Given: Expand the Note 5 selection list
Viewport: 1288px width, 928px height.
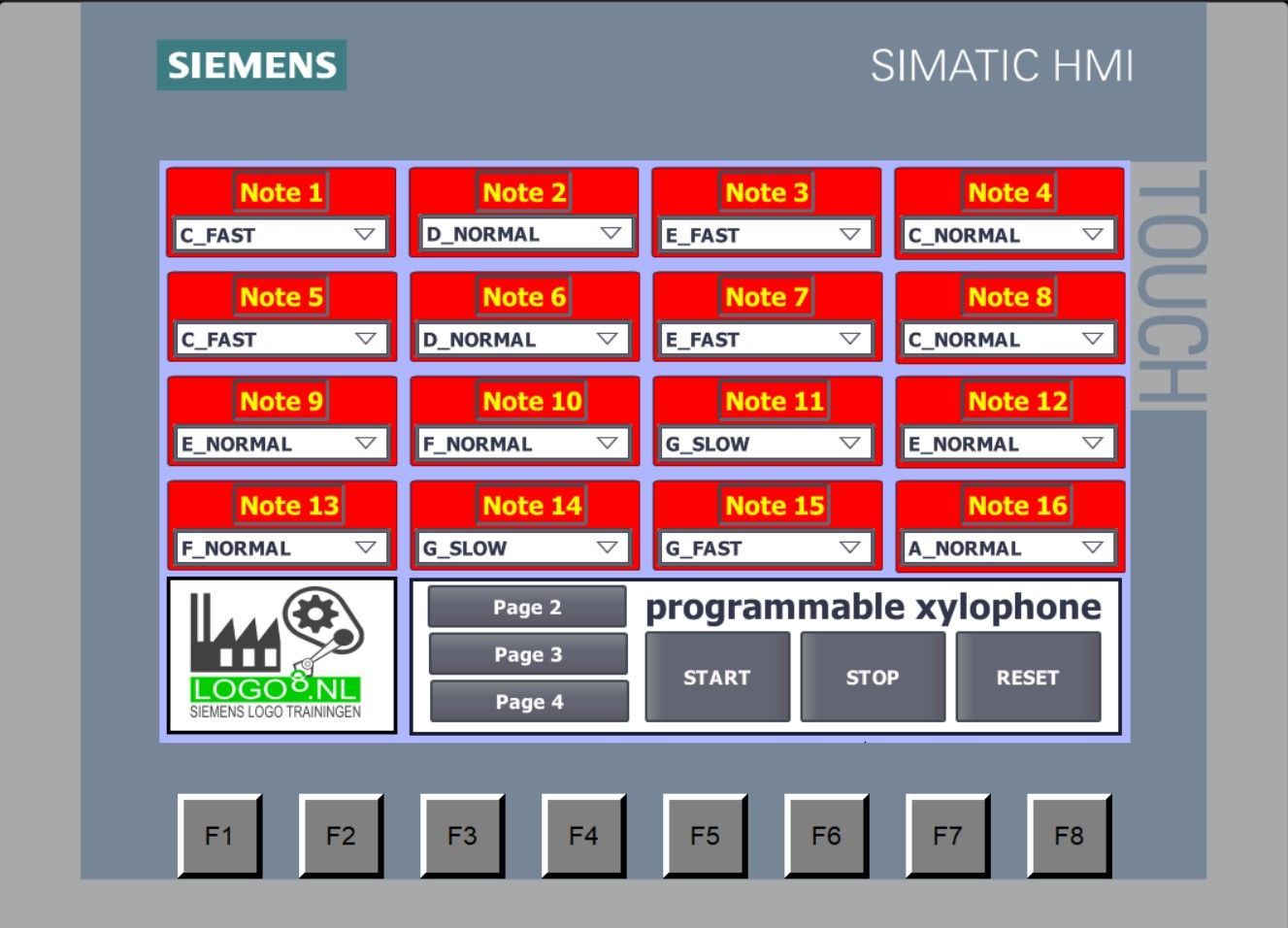Looking at the screenshot, I should (x=281, y=339).
